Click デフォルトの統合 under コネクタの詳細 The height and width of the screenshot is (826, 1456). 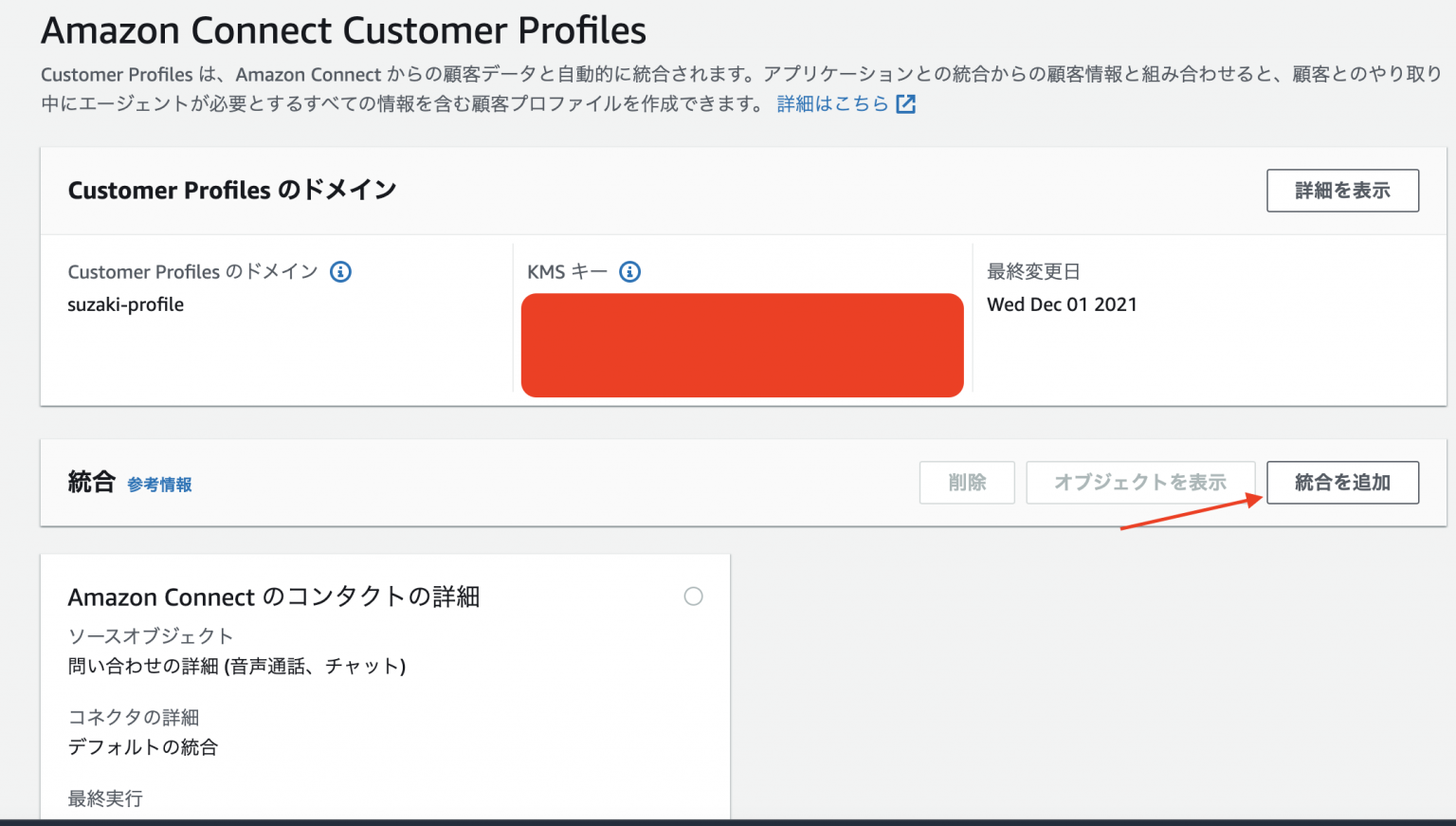[143, 747]
